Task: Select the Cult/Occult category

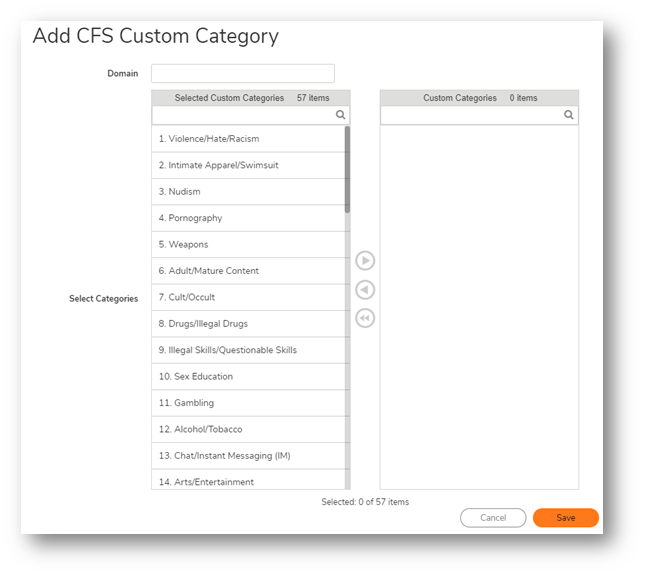Action: pyautogui.click(x=248, y=297)
